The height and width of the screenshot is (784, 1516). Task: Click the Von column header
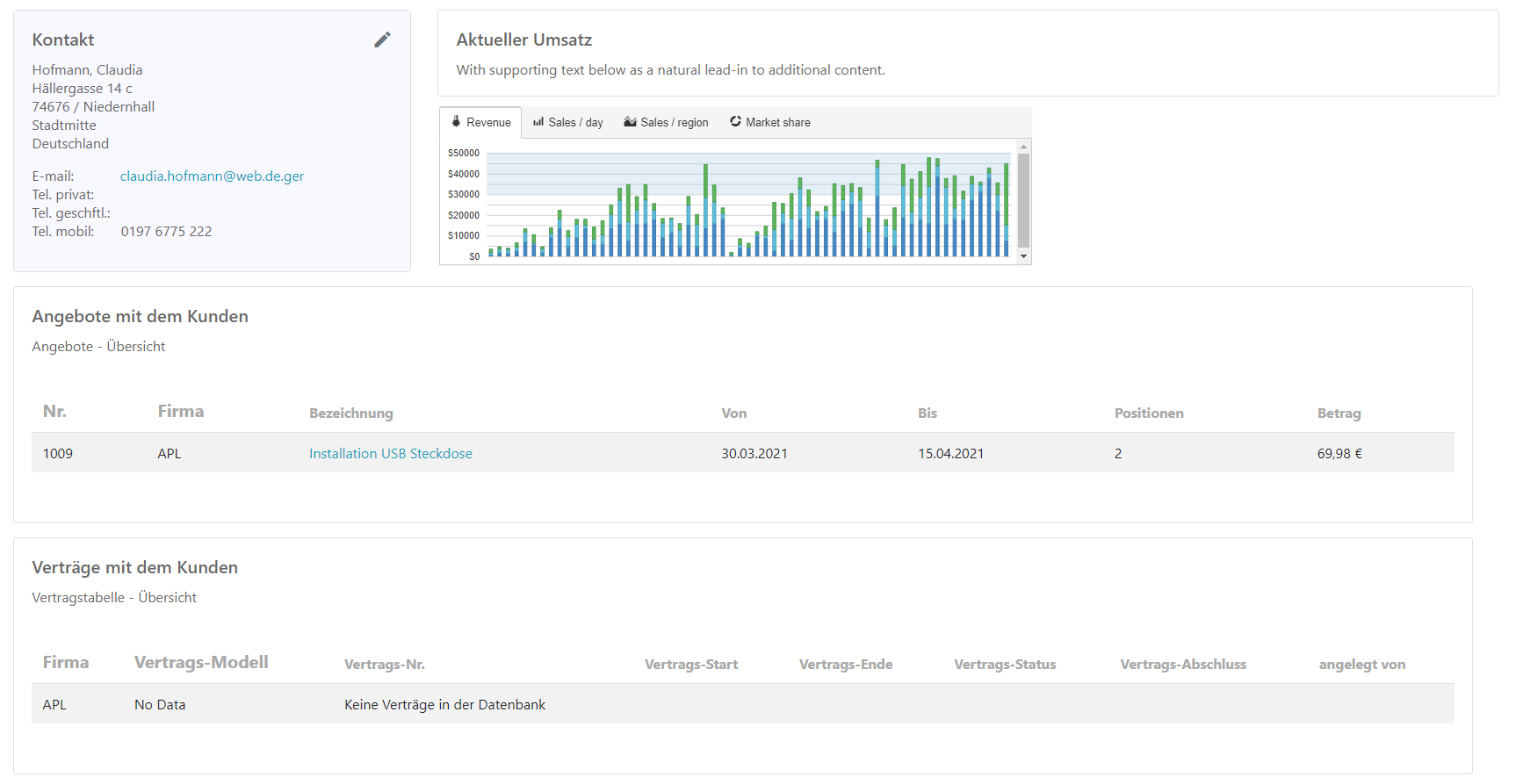pyautogui.click(x=734, y=413)
